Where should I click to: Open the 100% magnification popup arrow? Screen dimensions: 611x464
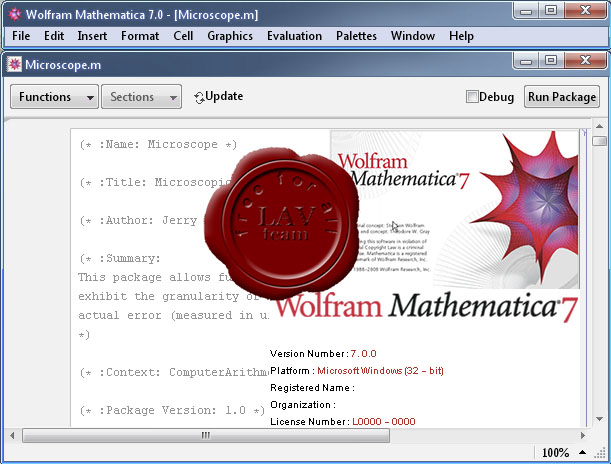pyautogui.click(x=582, y=452)
